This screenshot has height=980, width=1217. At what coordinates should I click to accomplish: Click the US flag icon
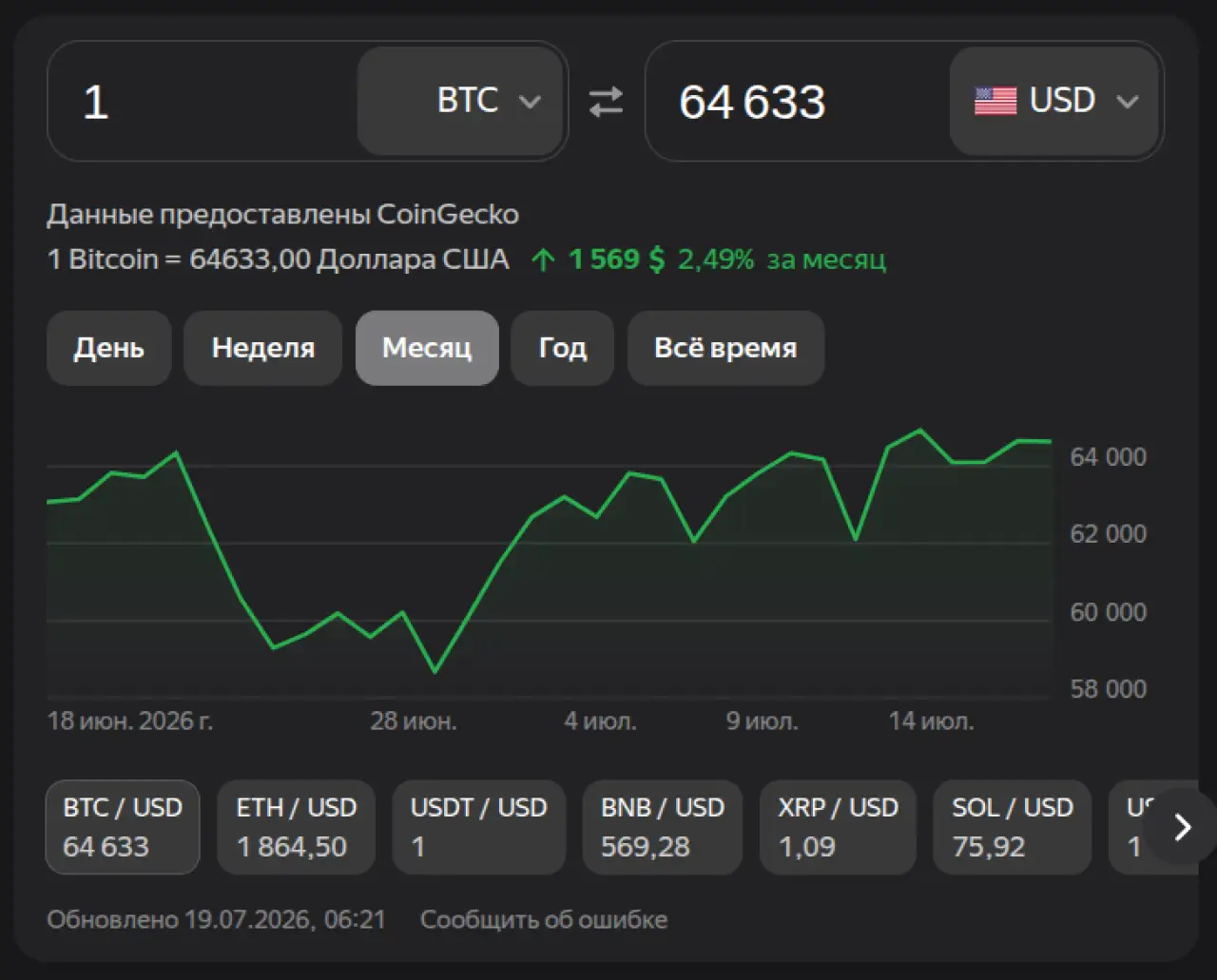(995, 101)
